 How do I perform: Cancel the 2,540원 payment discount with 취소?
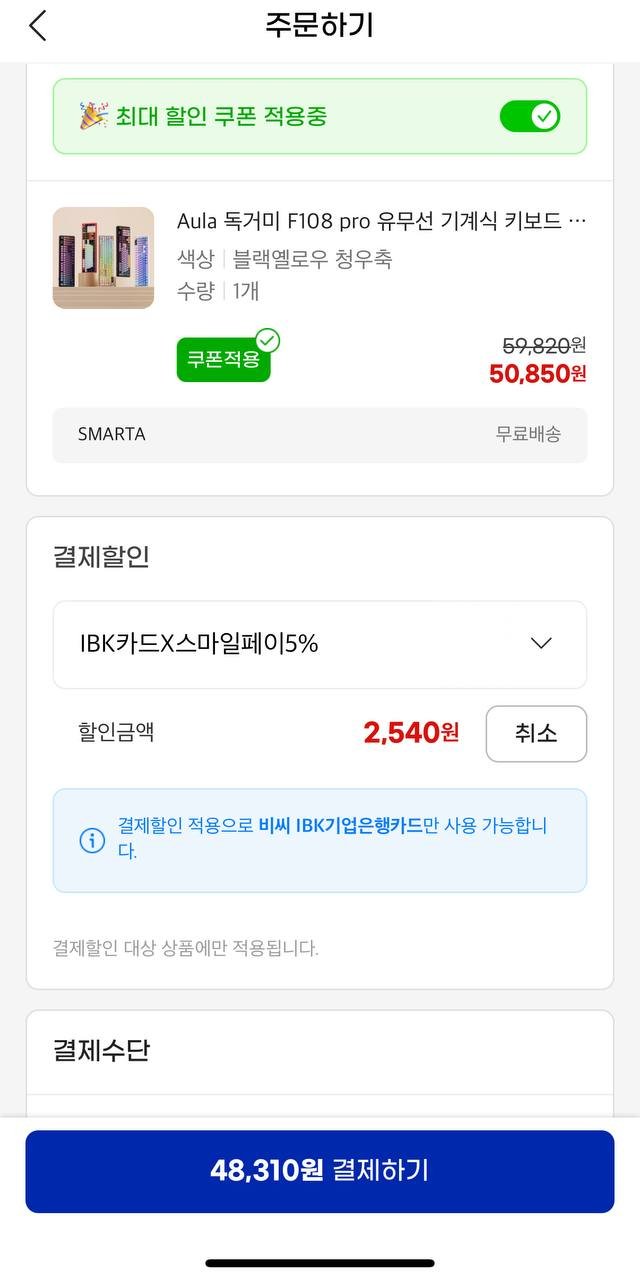coord(536,733)
